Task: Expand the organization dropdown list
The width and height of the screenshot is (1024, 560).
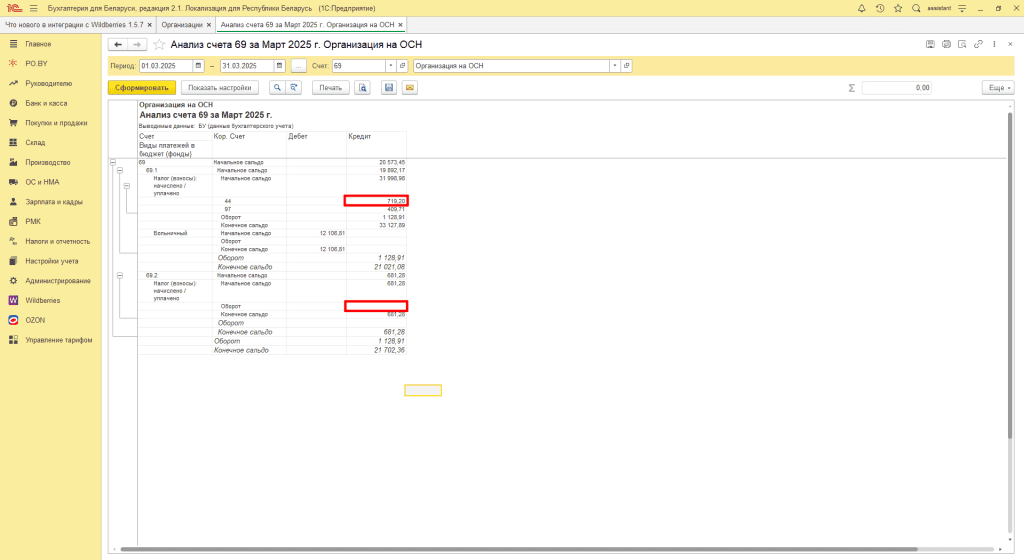Action: (614, 66)
